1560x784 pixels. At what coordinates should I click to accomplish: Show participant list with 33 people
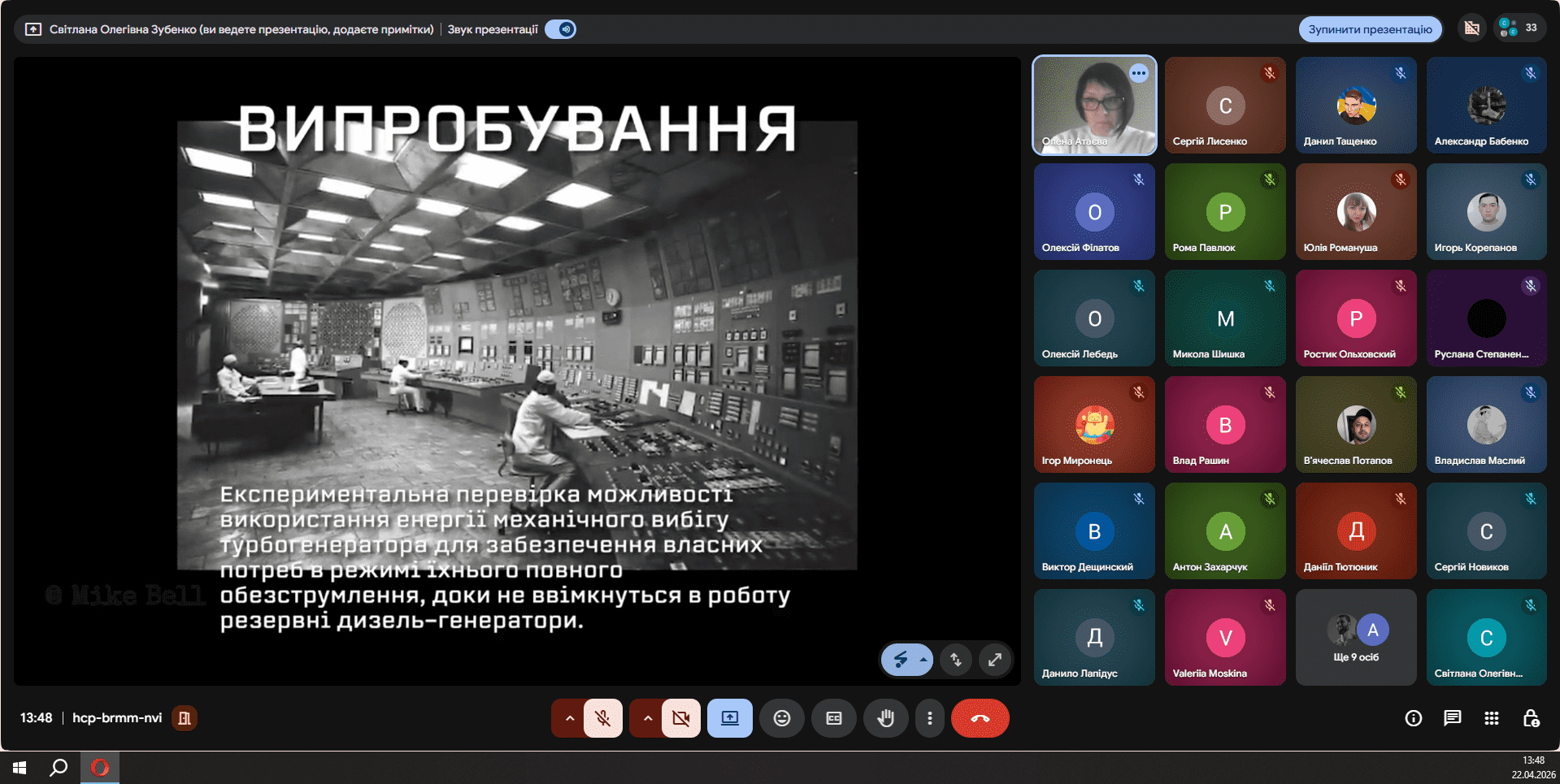pos(1518,28)
